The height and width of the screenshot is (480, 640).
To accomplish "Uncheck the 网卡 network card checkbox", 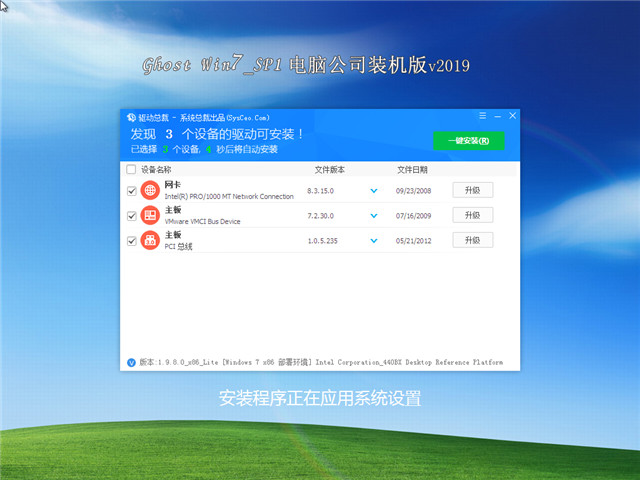I will pyautogui.click(x=132, y=190).
